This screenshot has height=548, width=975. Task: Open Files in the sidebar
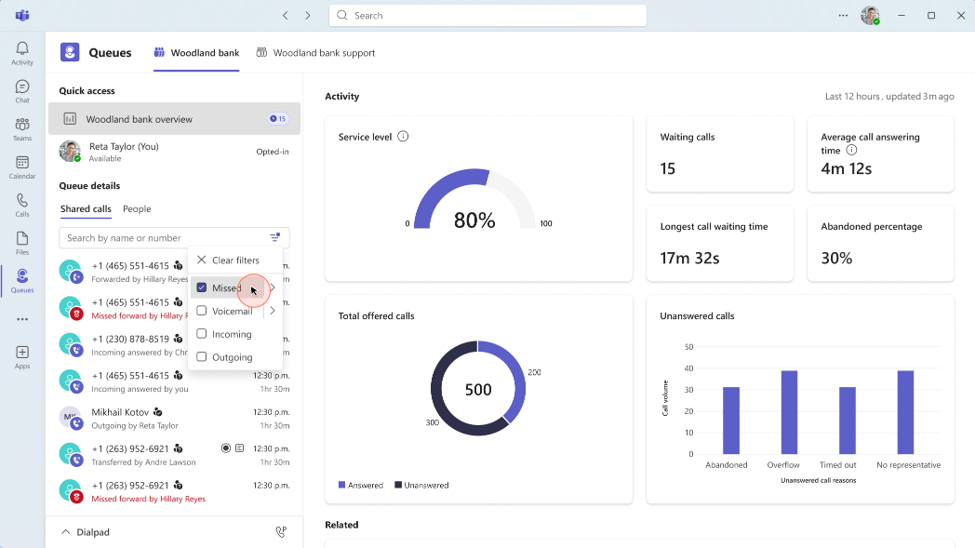(x=22, y=243)
